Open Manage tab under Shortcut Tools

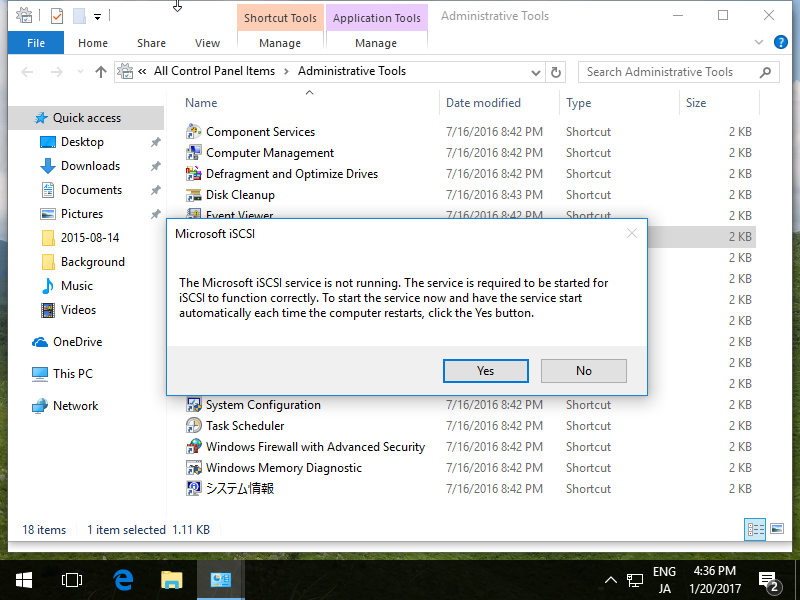point(280,43)
